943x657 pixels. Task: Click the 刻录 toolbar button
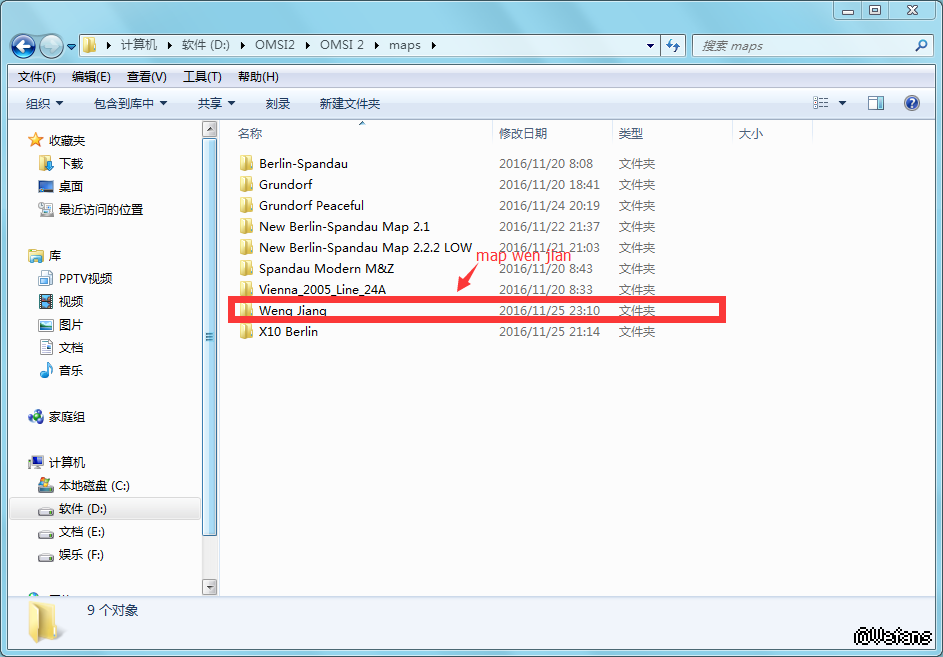click(x=278, y=103)
